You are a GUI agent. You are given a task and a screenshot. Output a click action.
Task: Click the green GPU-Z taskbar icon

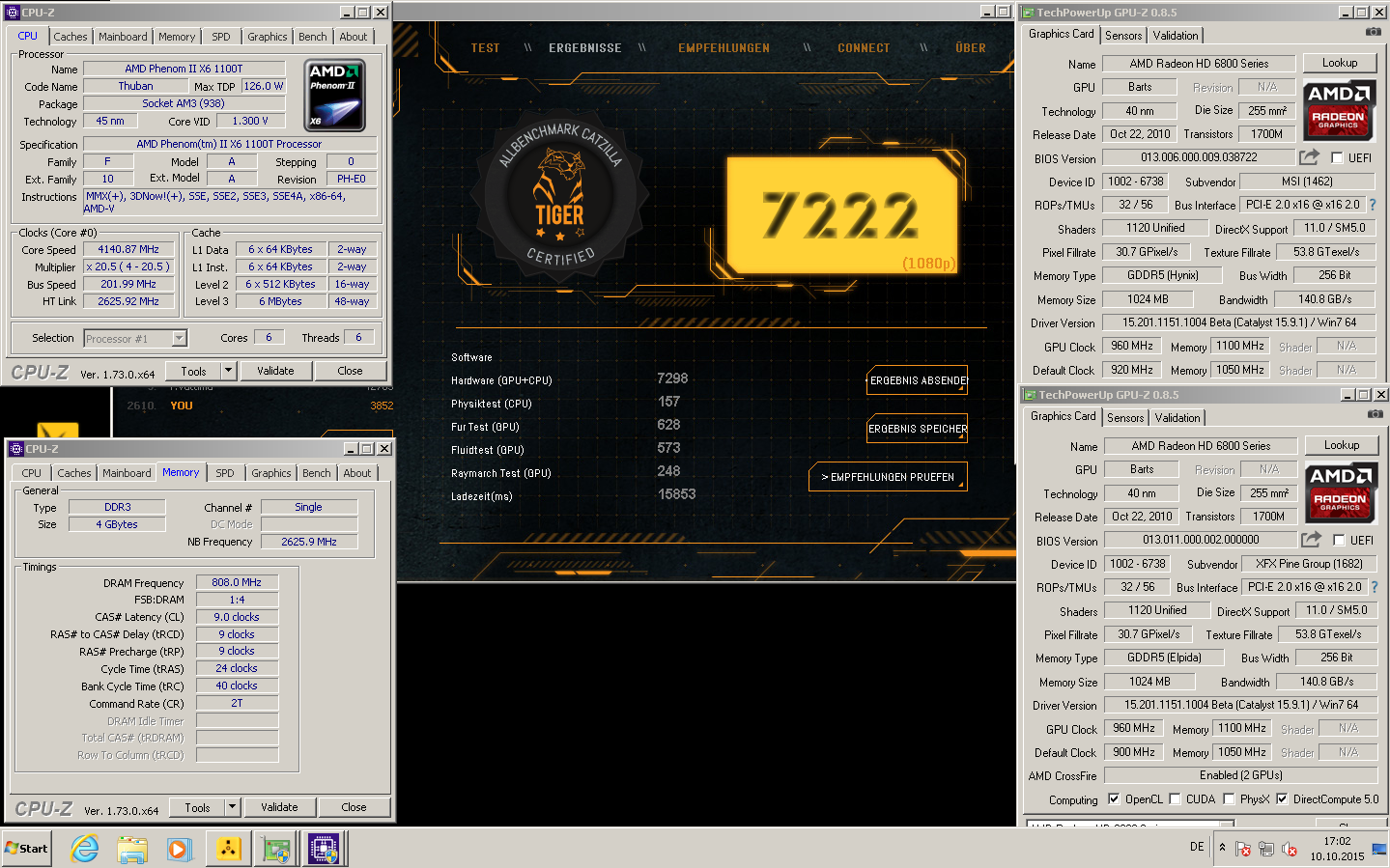click(x=276, y=849)
